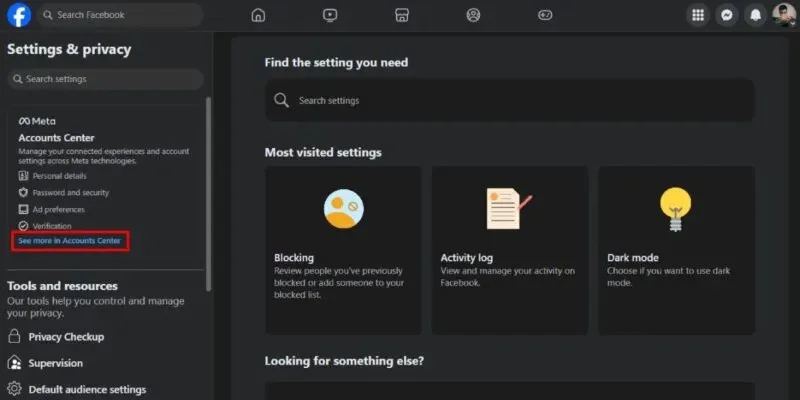The width and height of the screenshot is (800, 400).
Task: Open the Activity log card title
Action: click(x=467, y=258)
